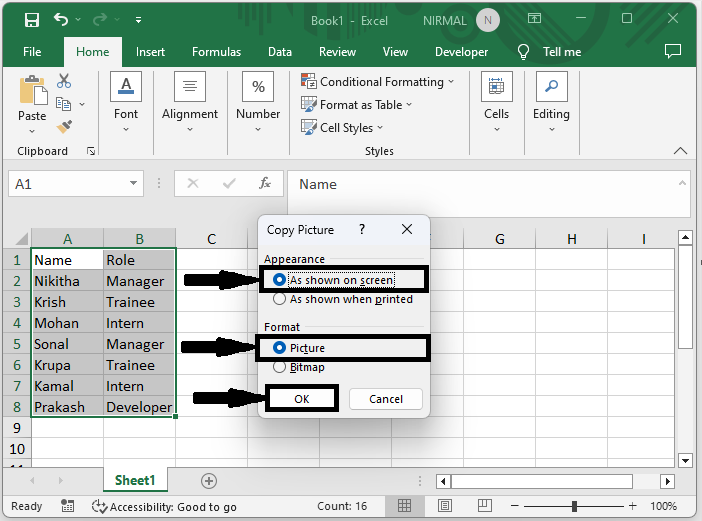
Task: Click the Redo arrow icon
Action: coord(100,20)
